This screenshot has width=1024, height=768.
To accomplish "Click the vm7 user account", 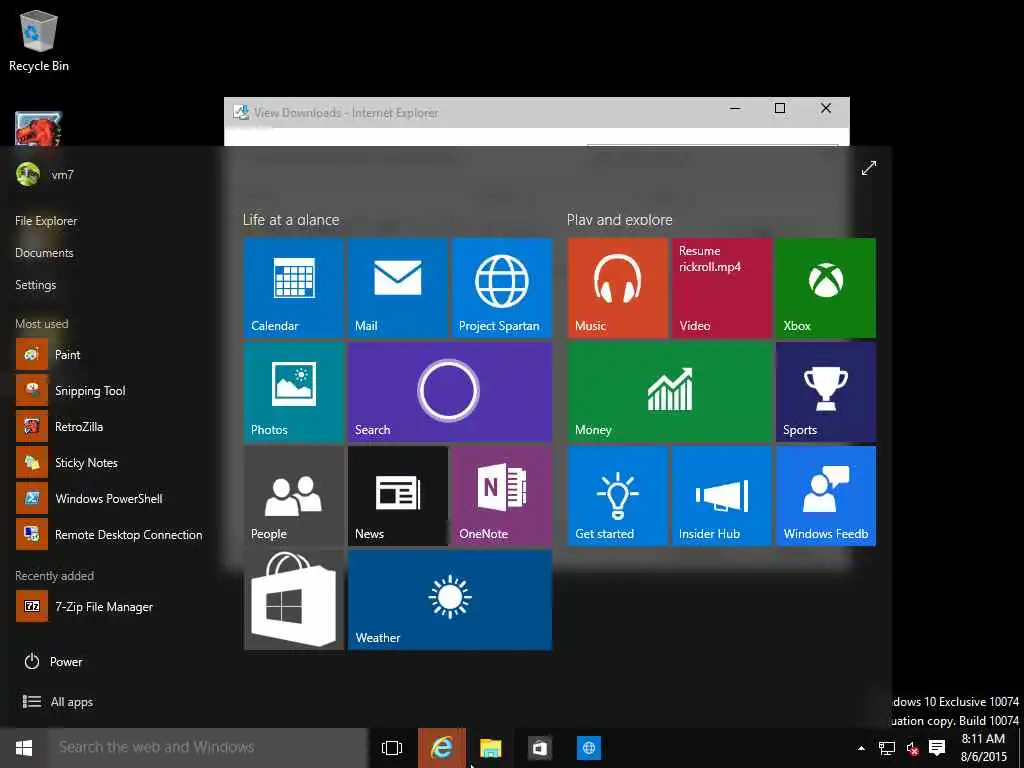I will (46, 174).
